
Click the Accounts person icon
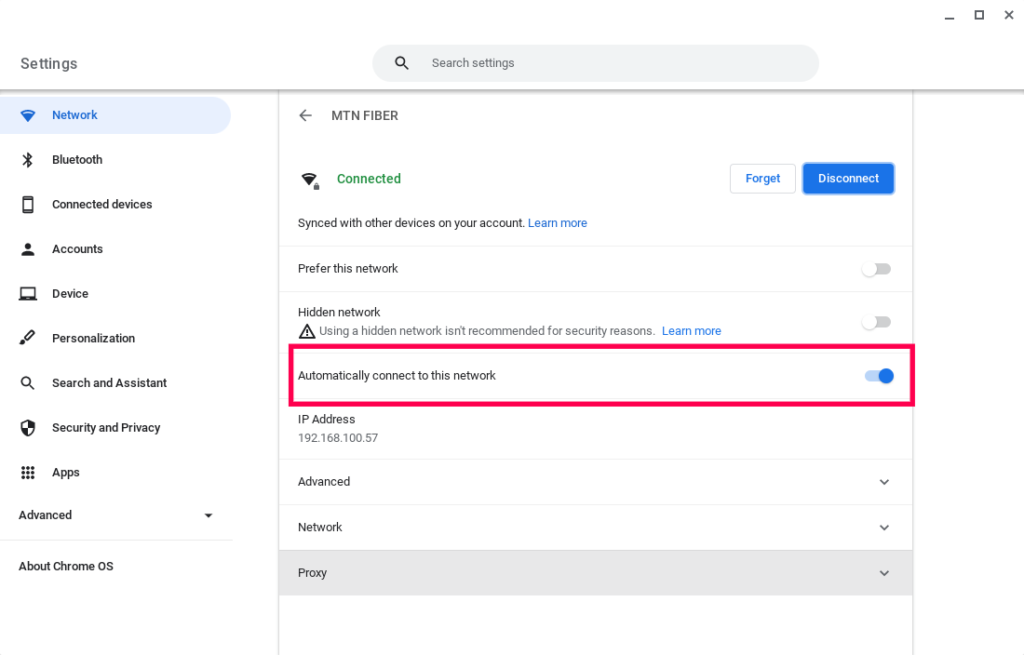click(27, 249)
